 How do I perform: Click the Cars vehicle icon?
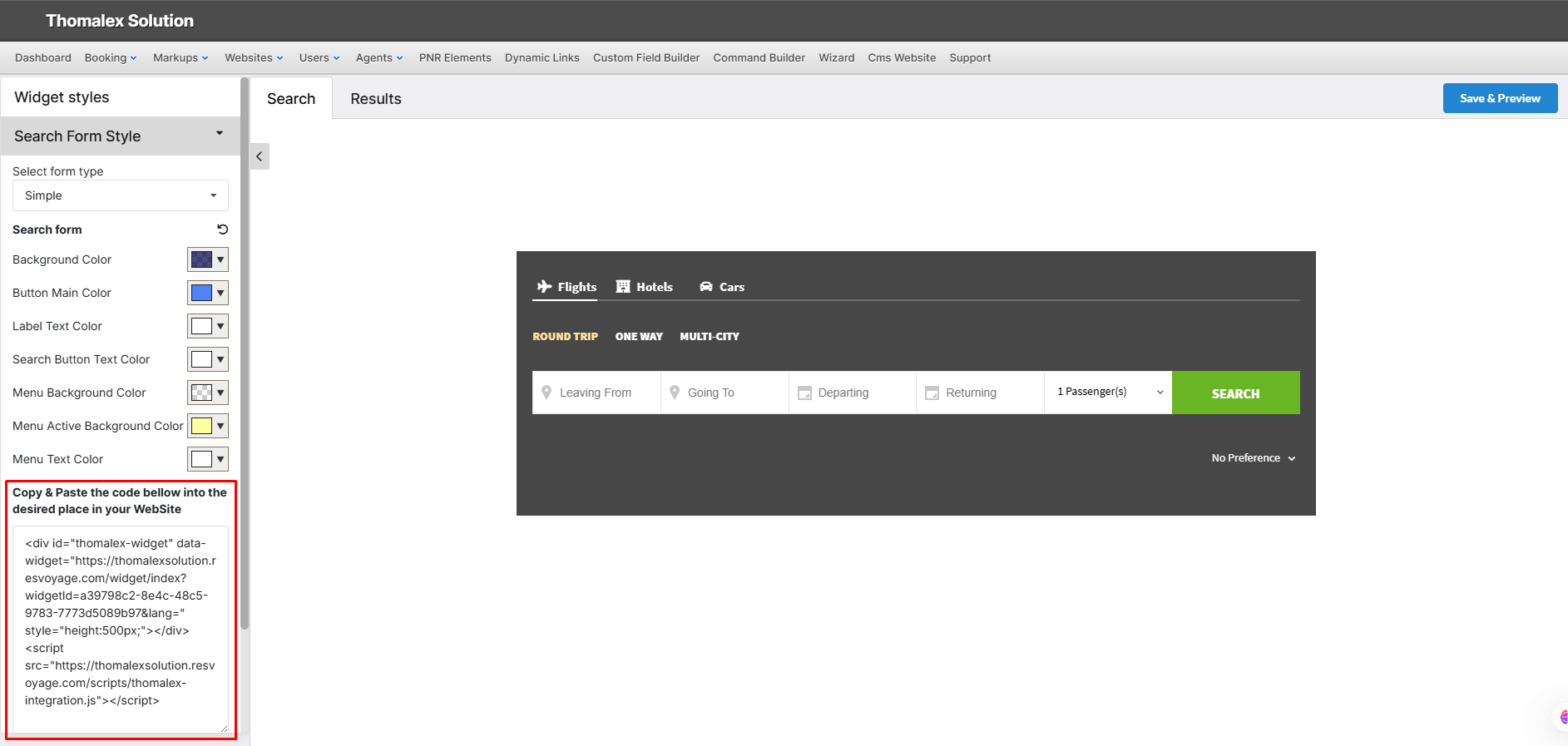coord(706,286)
